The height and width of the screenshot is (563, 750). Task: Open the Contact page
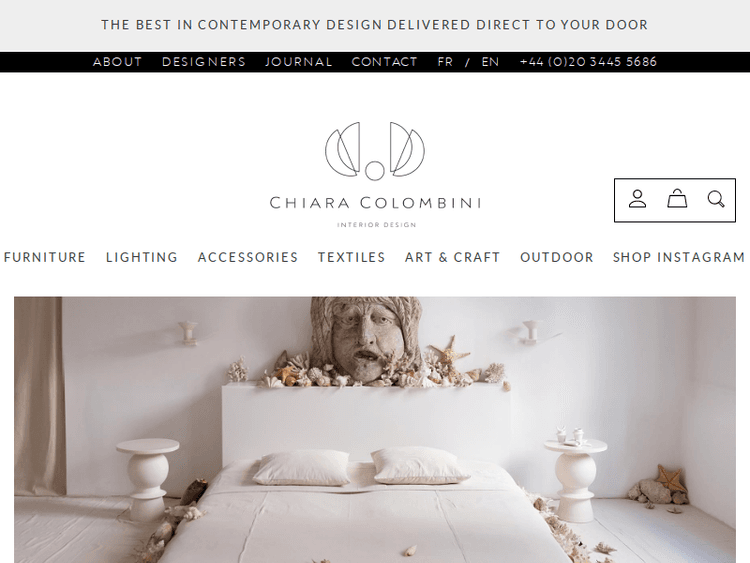click(385, 62)
